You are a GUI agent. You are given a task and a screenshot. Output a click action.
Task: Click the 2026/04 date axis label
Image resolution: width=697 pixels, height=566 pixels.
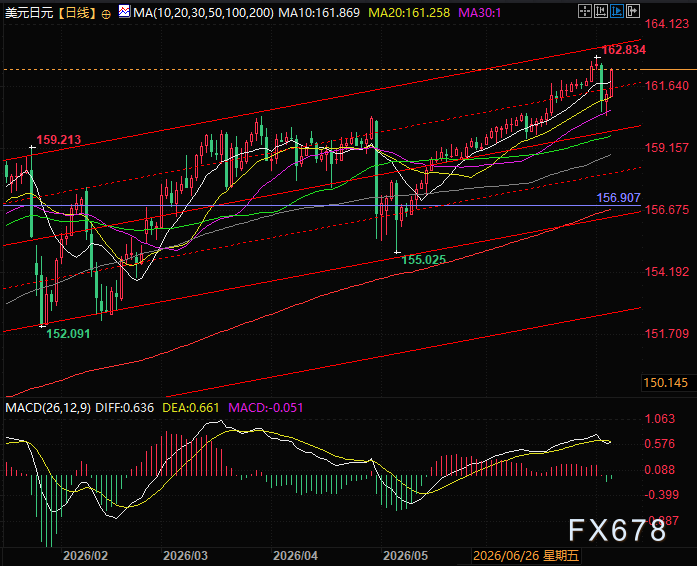click(x=295, y=556)
